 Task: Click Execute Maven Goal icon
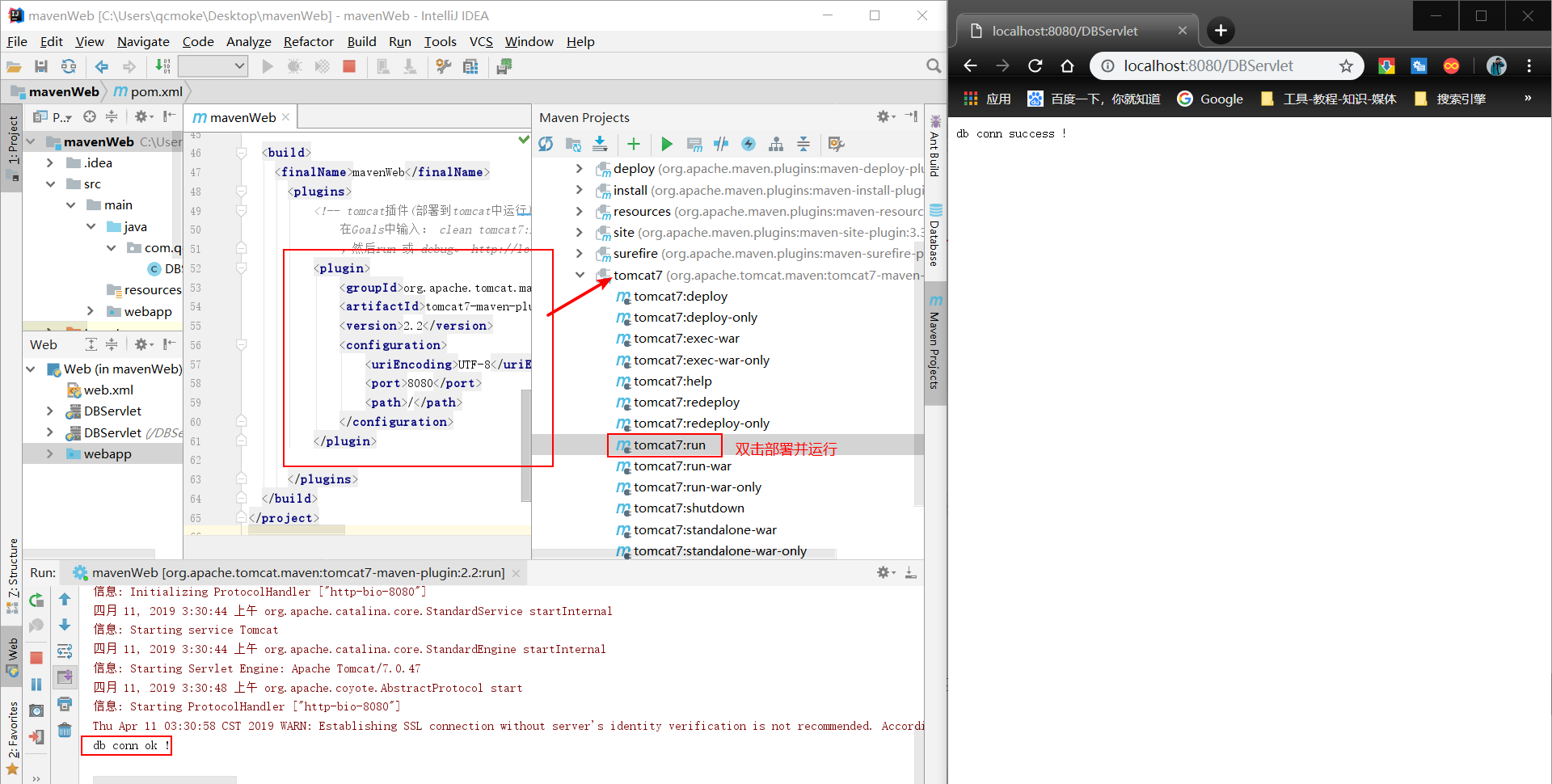pos(694,144)
